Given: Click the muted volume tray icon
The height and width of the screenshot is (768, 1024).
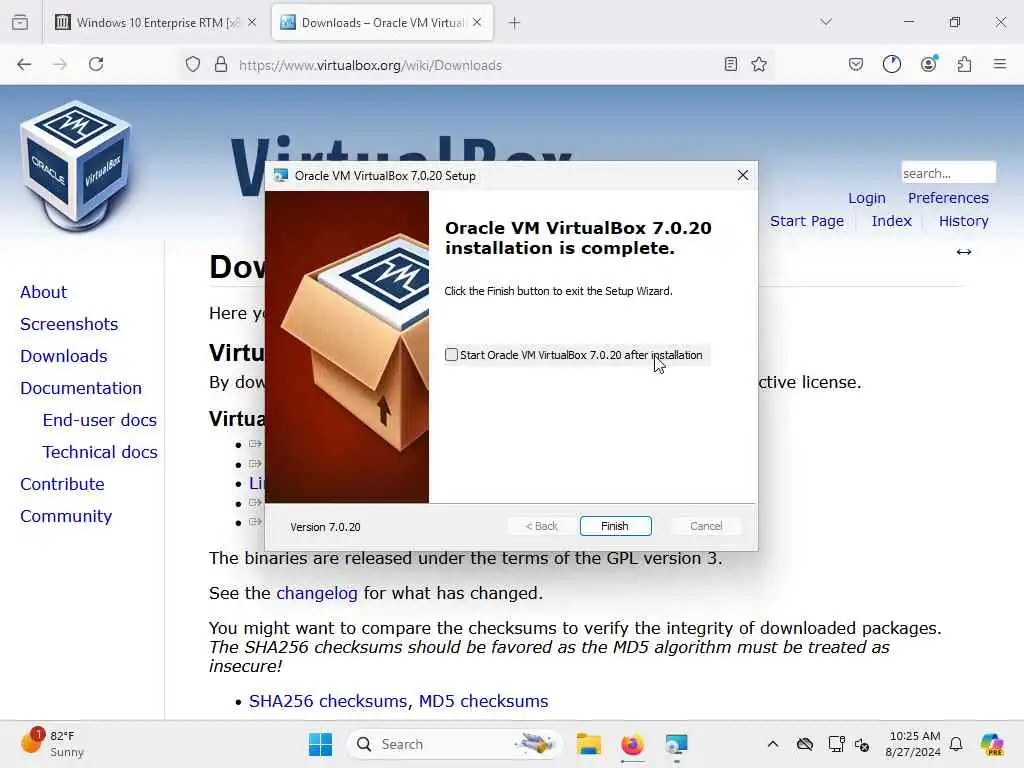Looking at the screenshot, I should 861,744.
